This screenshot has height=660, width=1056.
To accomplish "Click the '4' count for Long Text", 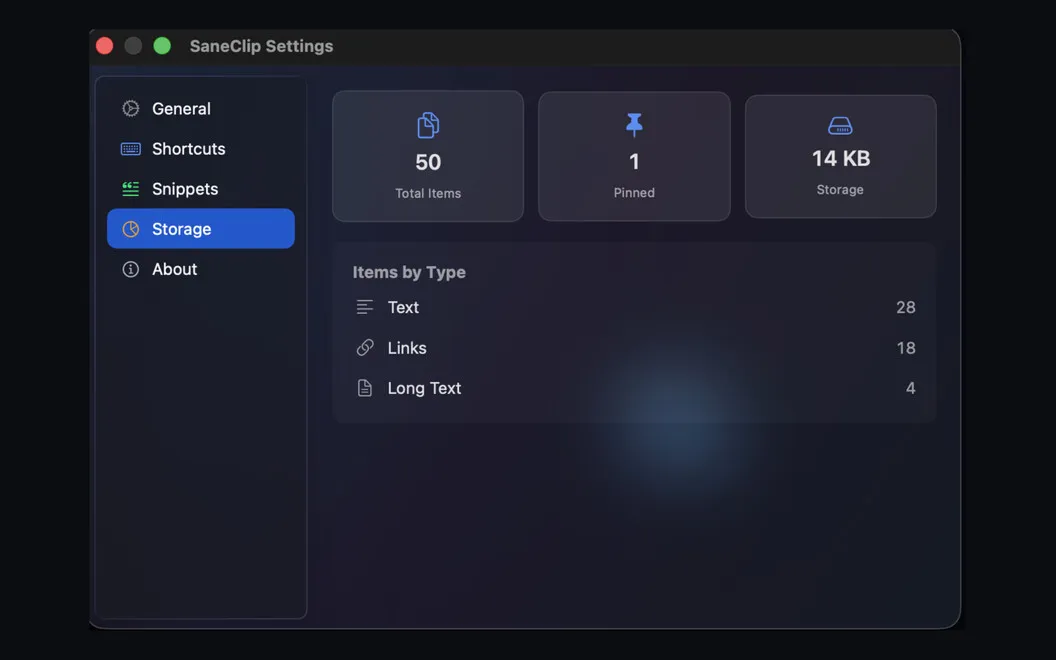I will click(911, 388).
